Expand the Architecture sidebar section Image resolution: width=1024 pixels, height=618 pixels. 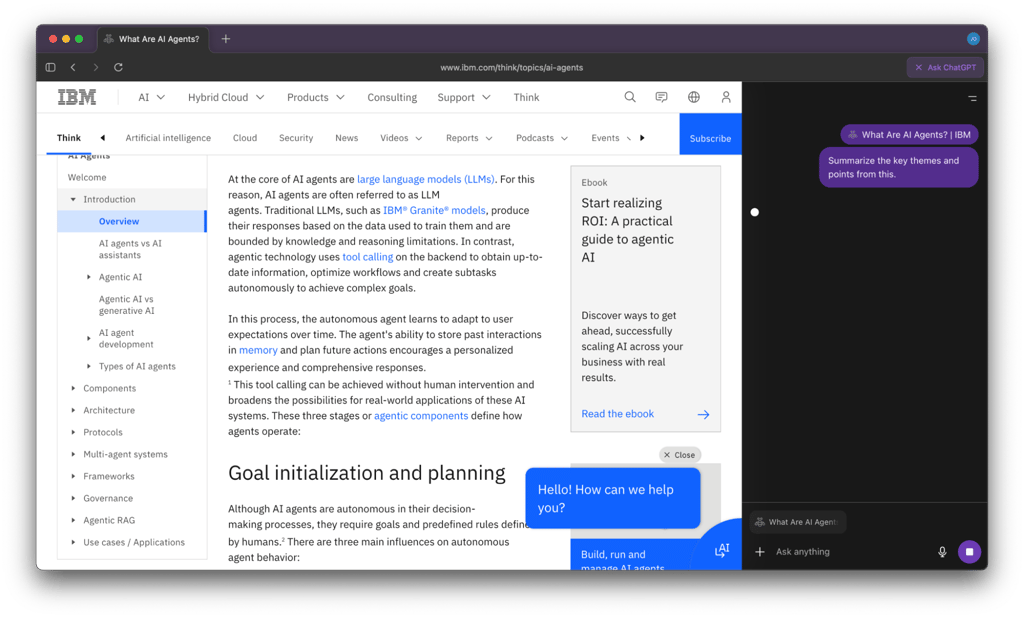click(x=73, y=410)
